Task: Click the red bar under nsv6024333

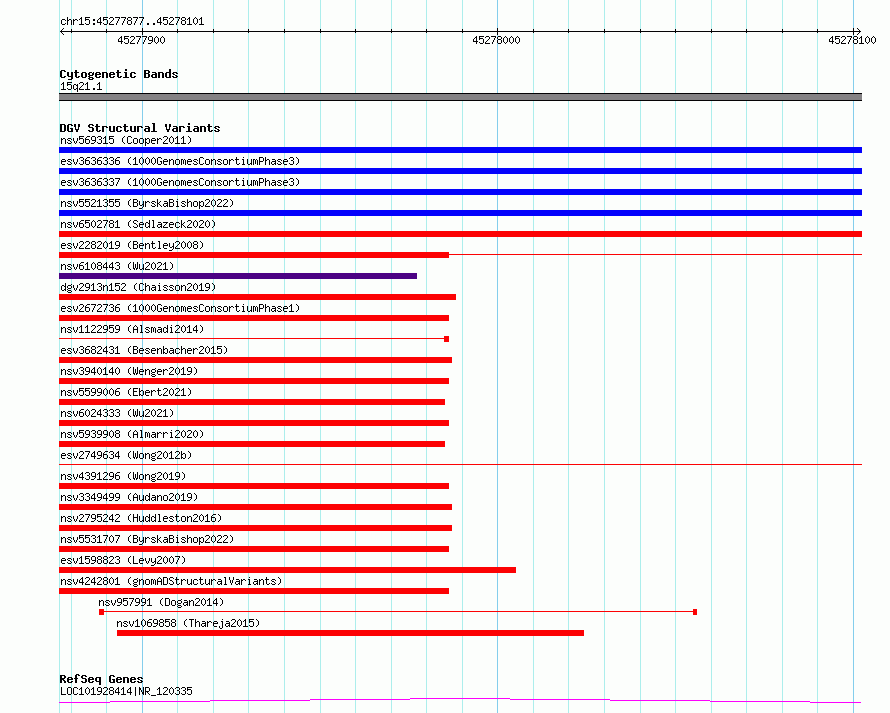Action: pos(254,423)
